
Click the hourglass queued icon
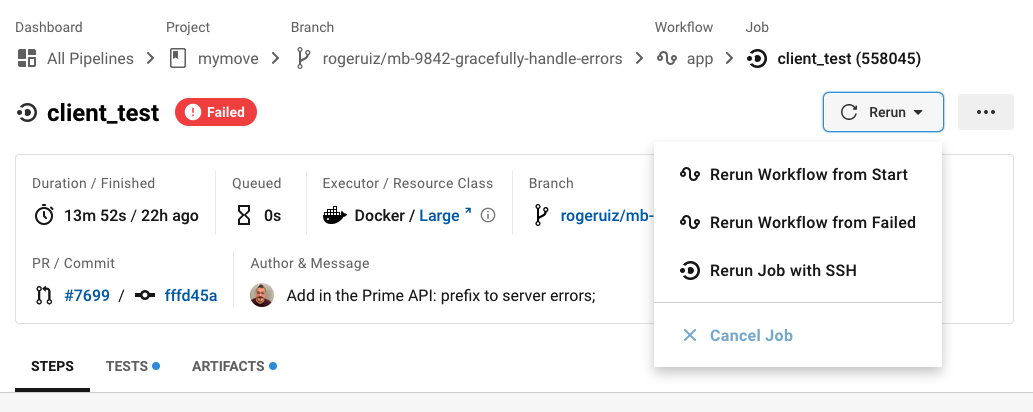click(x=244, y=215)
